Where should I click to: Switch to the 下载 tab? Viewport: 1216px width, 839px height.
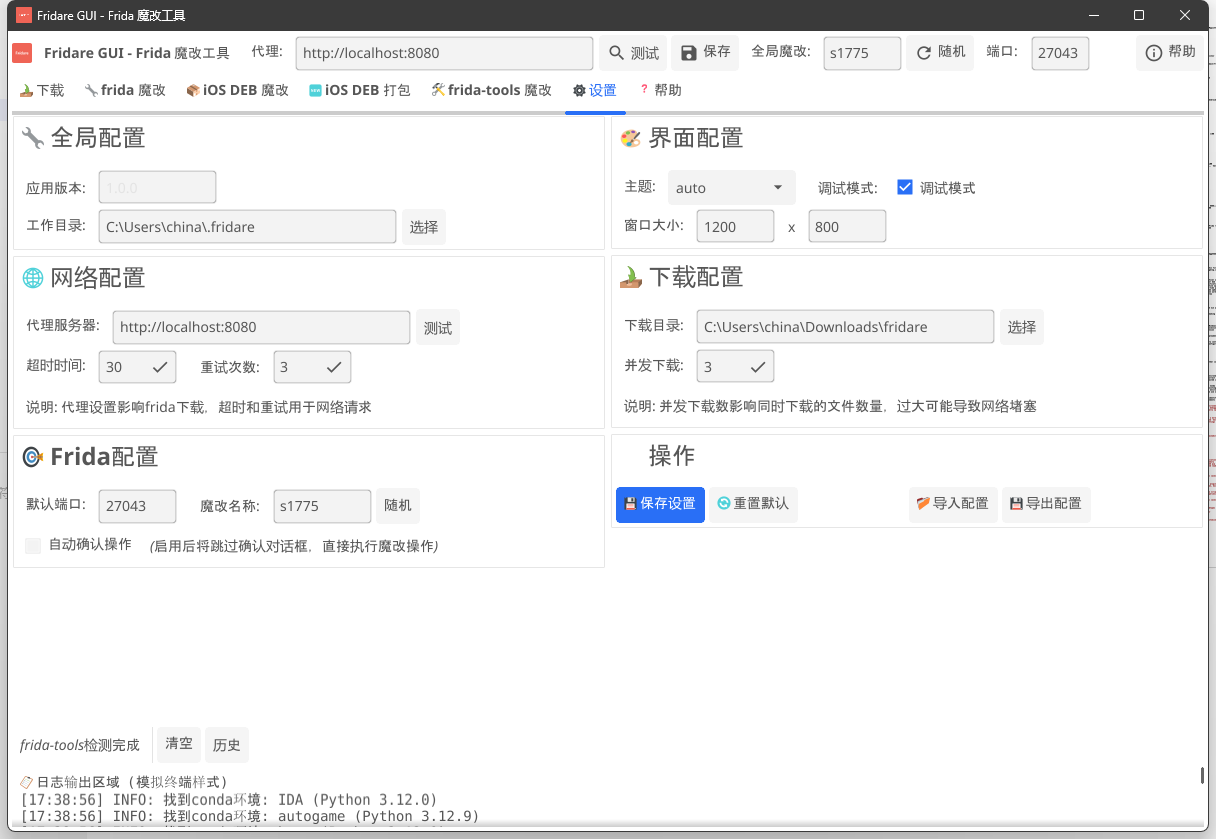pos(42,90)
